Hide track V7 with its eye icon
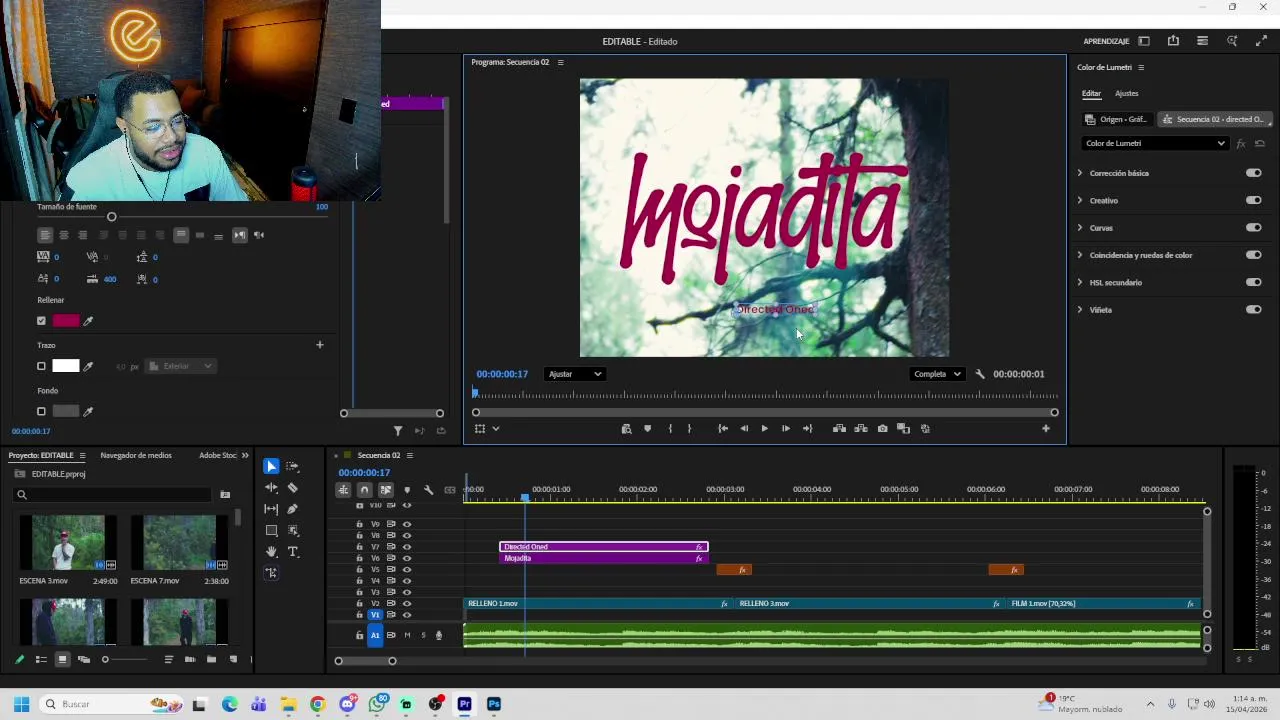The image size is (1280, 720). 407,547
